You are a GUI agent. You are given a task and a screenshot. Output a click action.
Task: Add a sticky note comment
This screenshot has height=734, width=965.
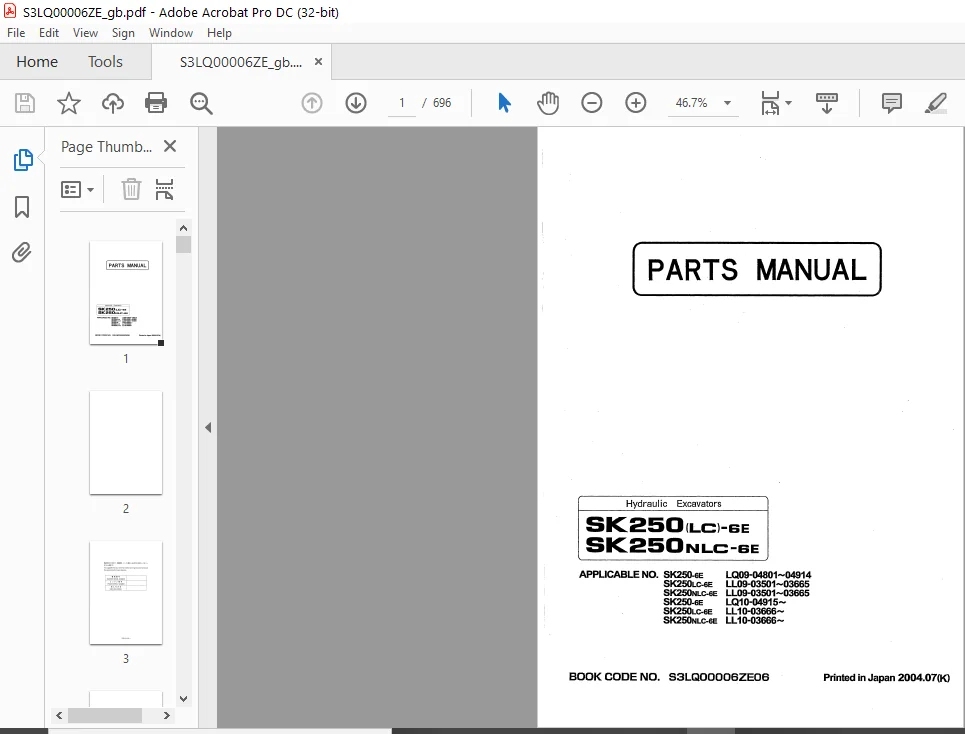coord(892,103)
